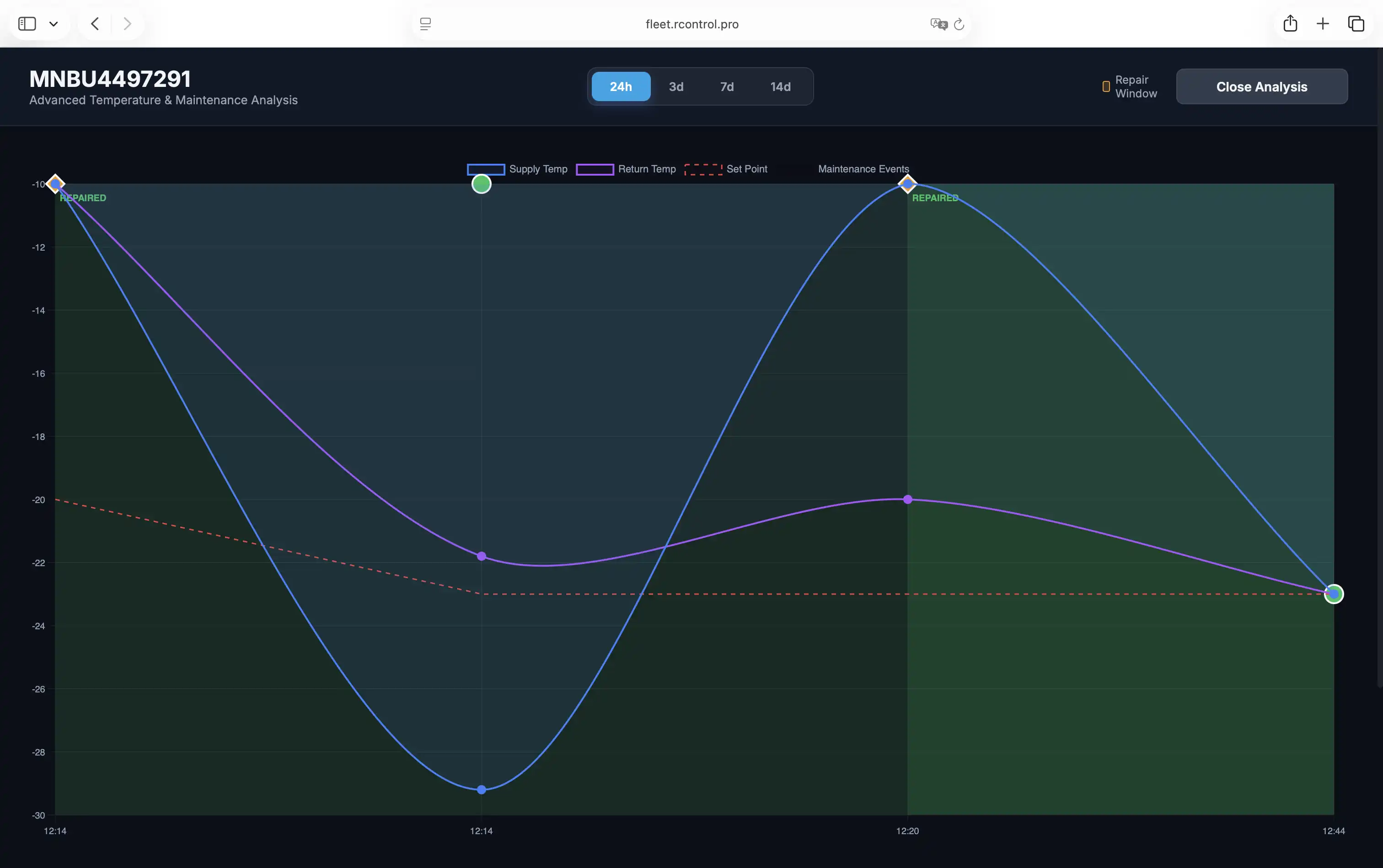Reload the page
This screenshot has height=868, width=1383.
click(959, 24)
